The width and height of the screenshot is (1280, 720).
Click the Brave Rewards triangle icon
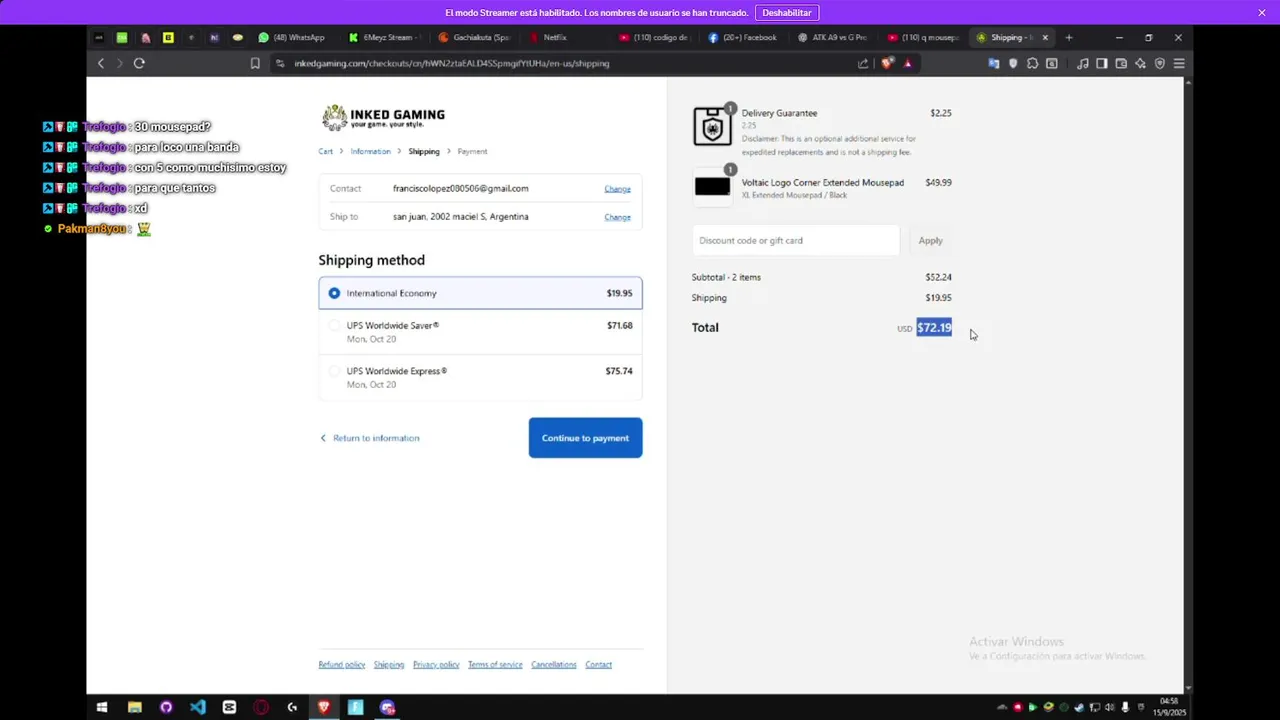point(908,63)
